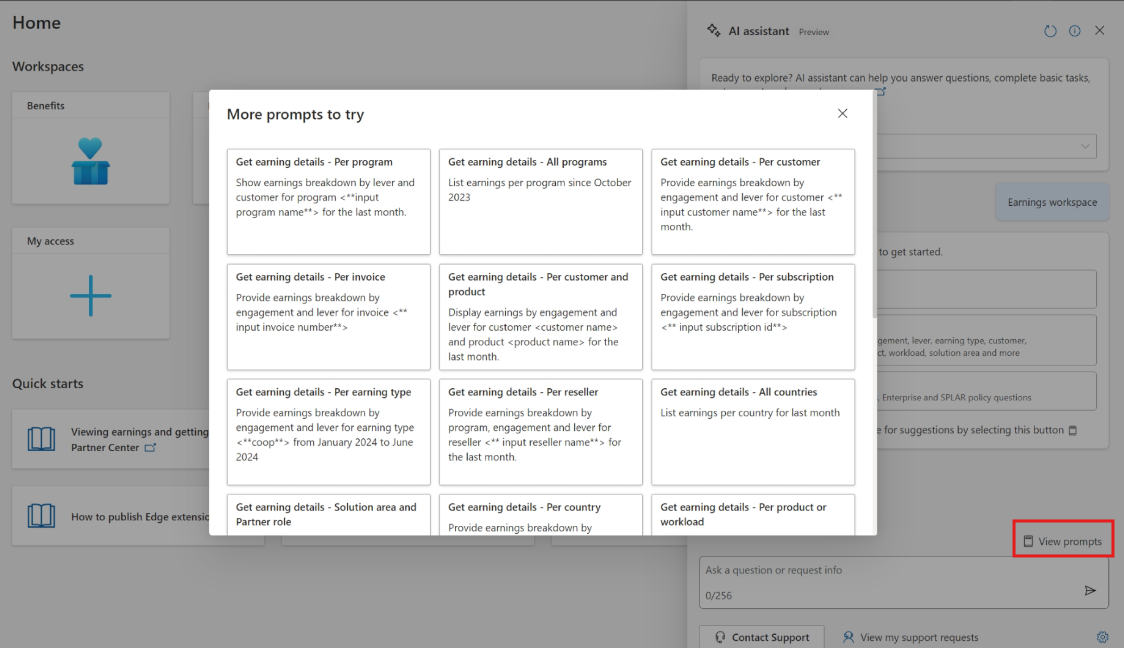Click the Benefits gift box icon

click(x=90, y=162)
